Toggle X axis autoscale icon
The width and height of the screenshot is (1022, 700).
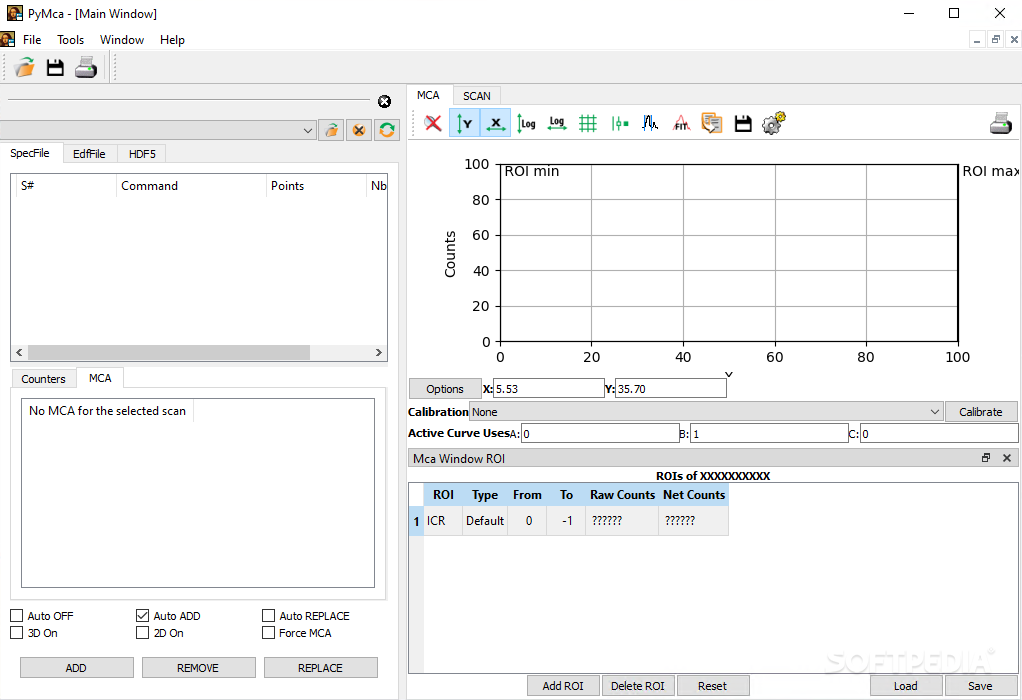tap(495, 123)
